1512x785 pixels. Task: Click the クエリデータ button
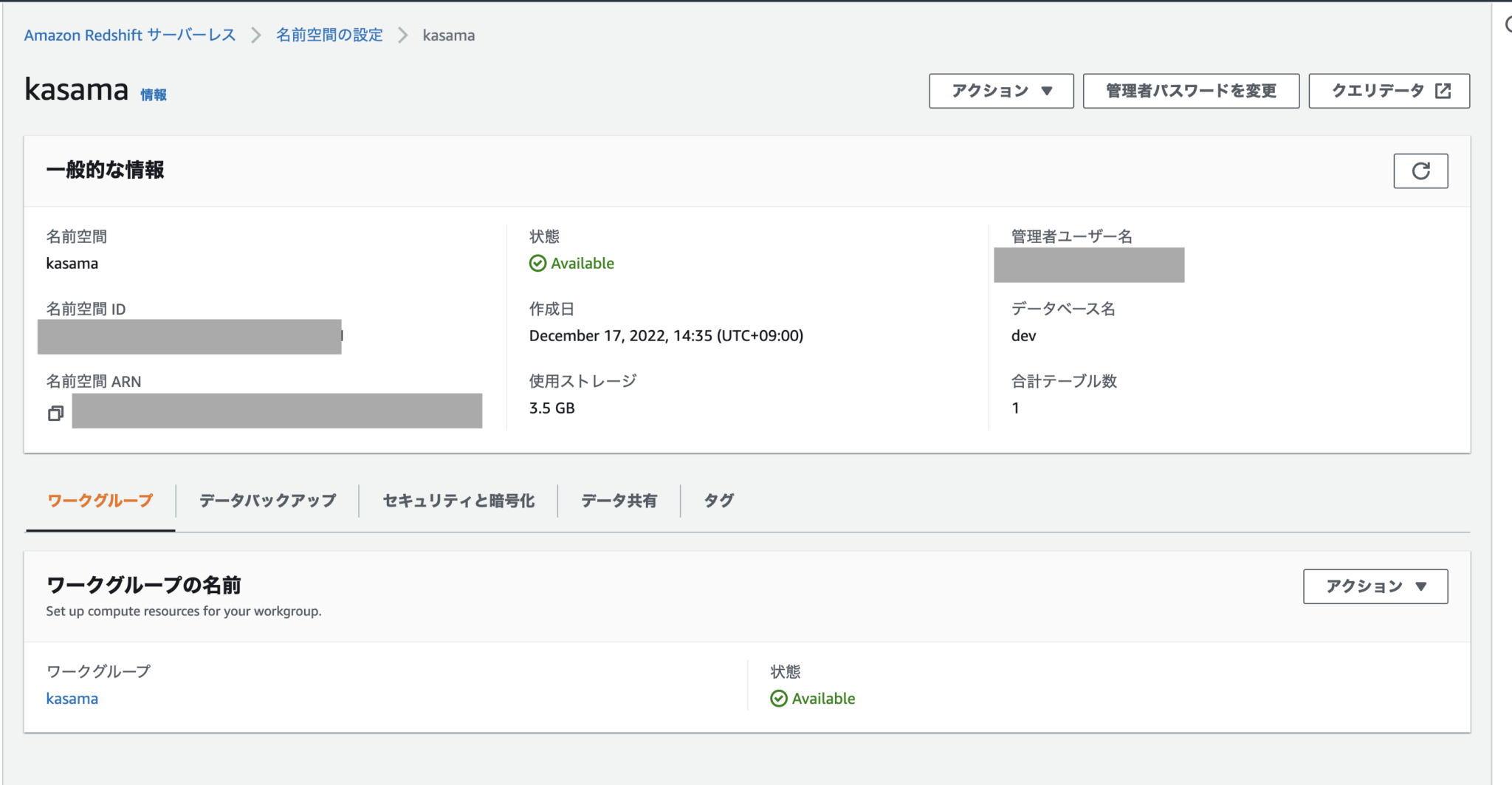[1388, 90]
